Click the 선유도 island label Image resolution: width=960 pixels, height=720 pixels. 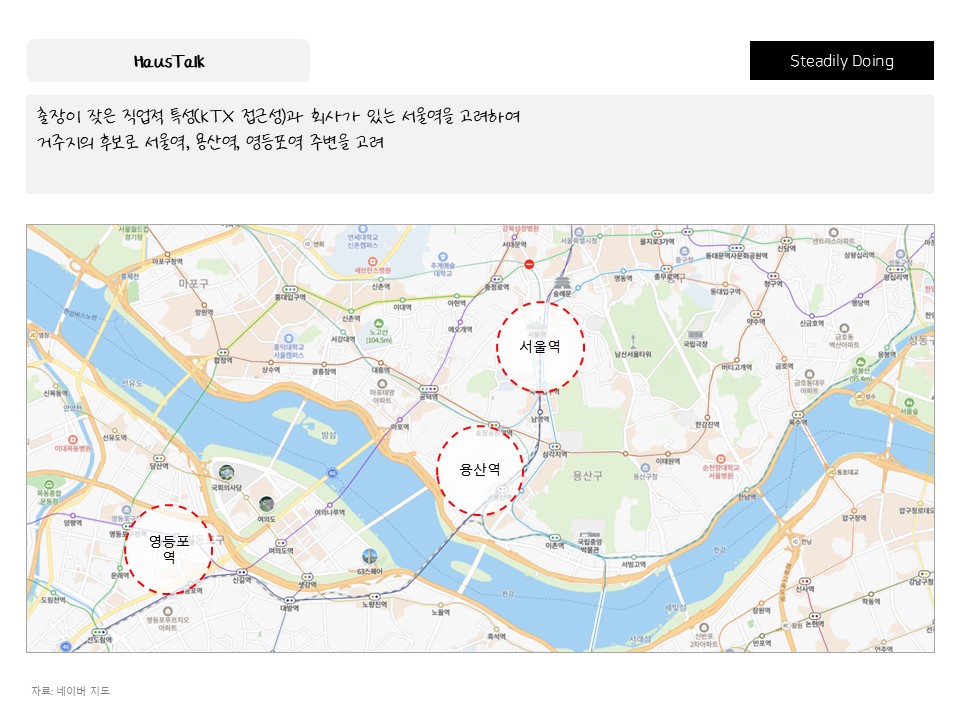point(132,383)
